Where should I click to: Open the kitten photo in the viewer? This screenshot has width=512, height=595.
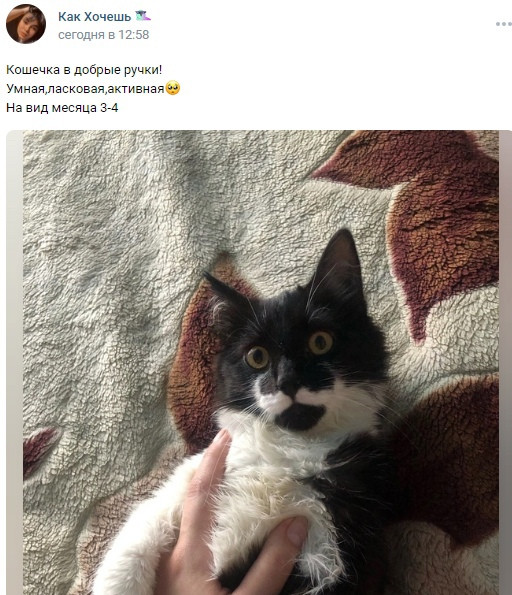coord(259,362)
